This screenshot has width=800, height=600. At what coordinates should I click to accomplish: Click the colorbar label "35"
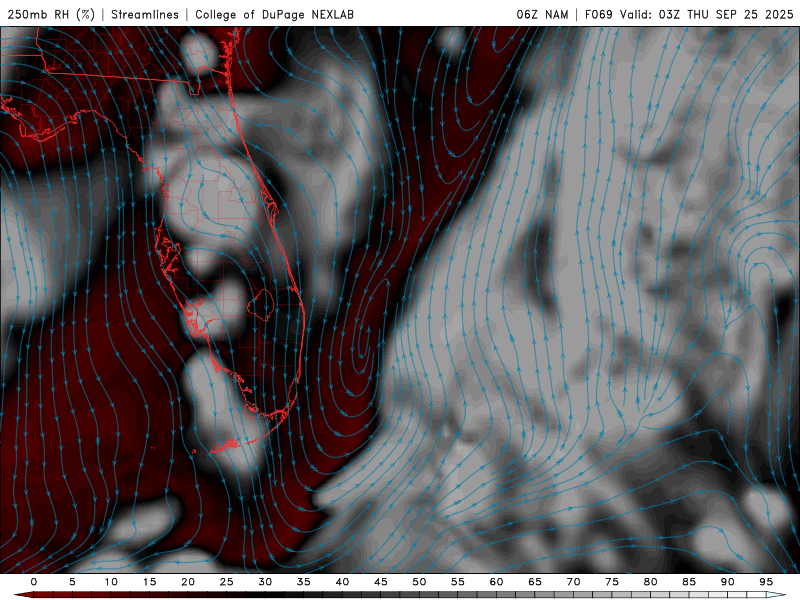click(x=304, y=582)
